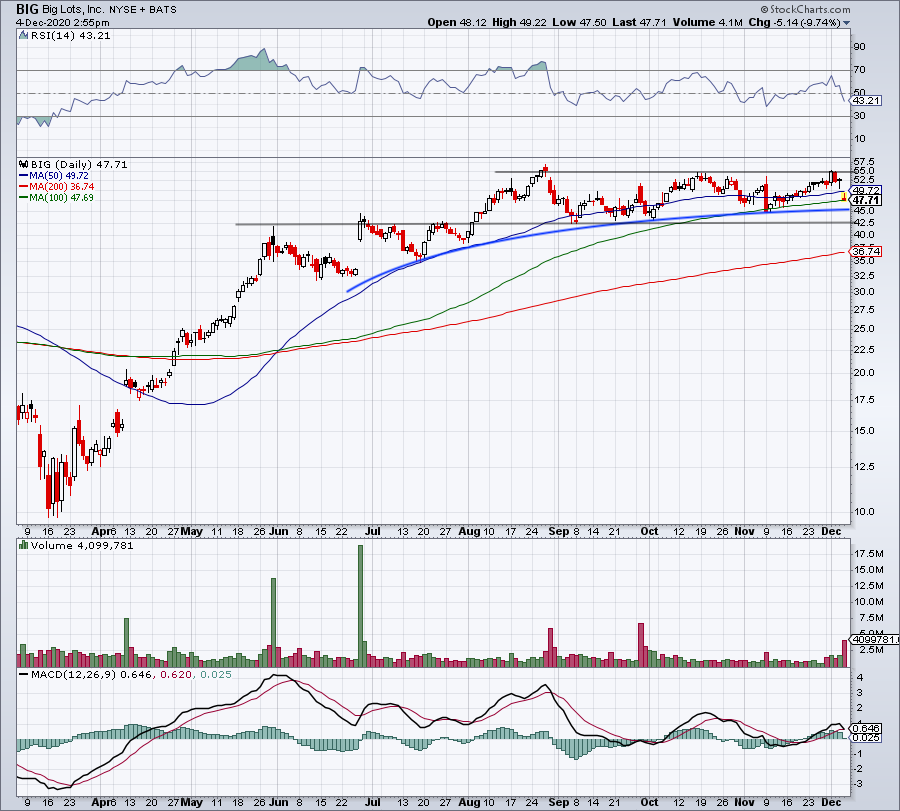Click the red MA(200) legend line swatch
The image size is (900, 811).
pyautogui.click(x=24, y=187)
